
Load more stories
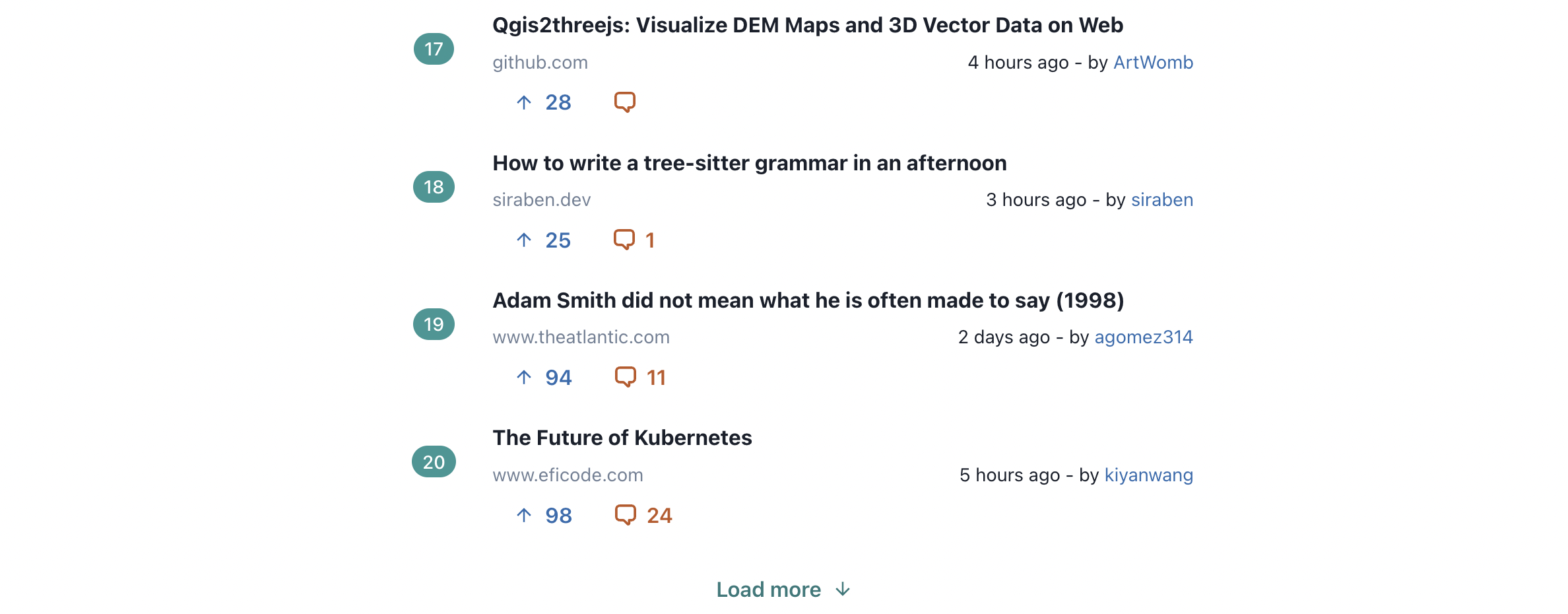pyautogui.click(x=783, y=590)
